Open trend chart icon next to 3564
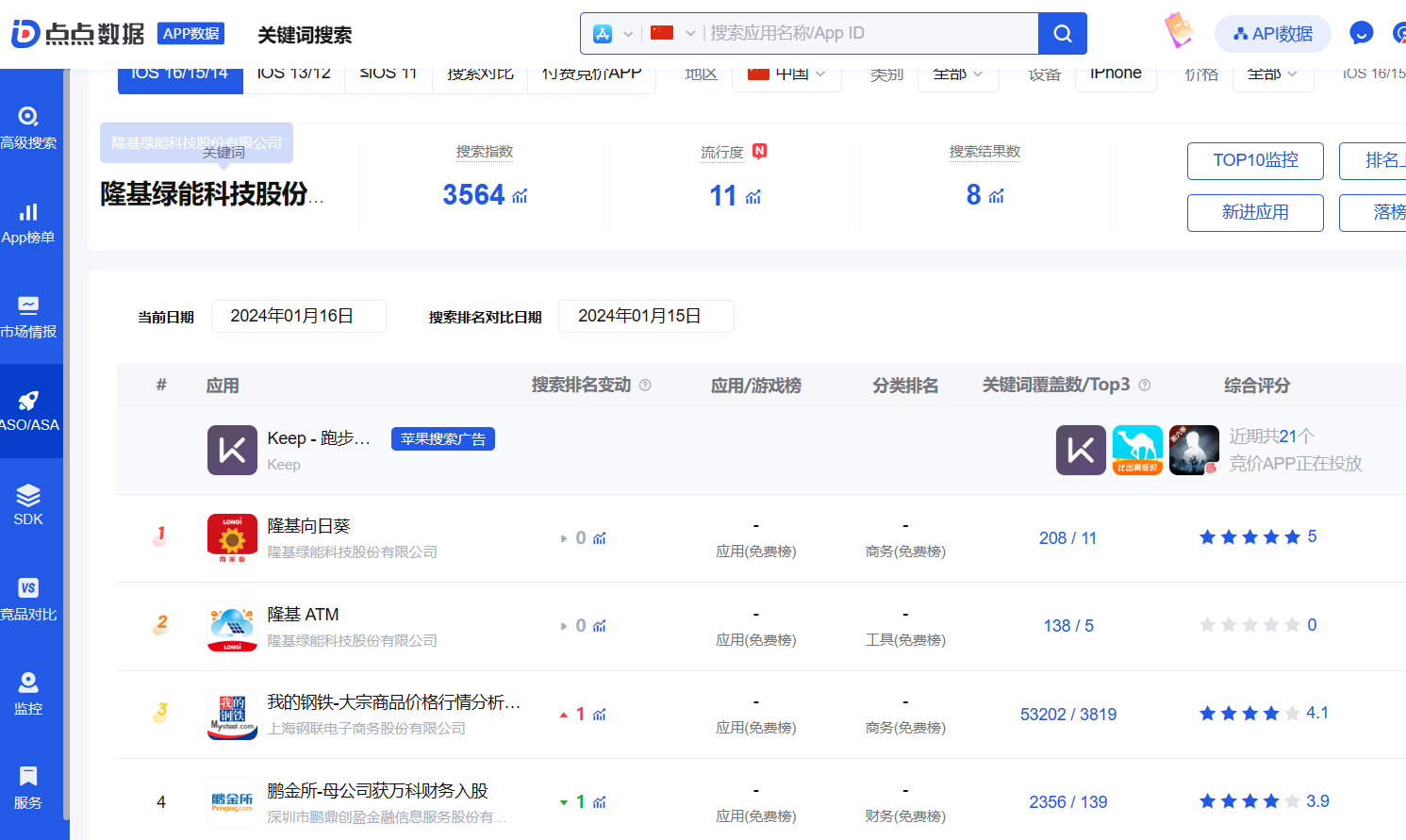 pos(520,196)
